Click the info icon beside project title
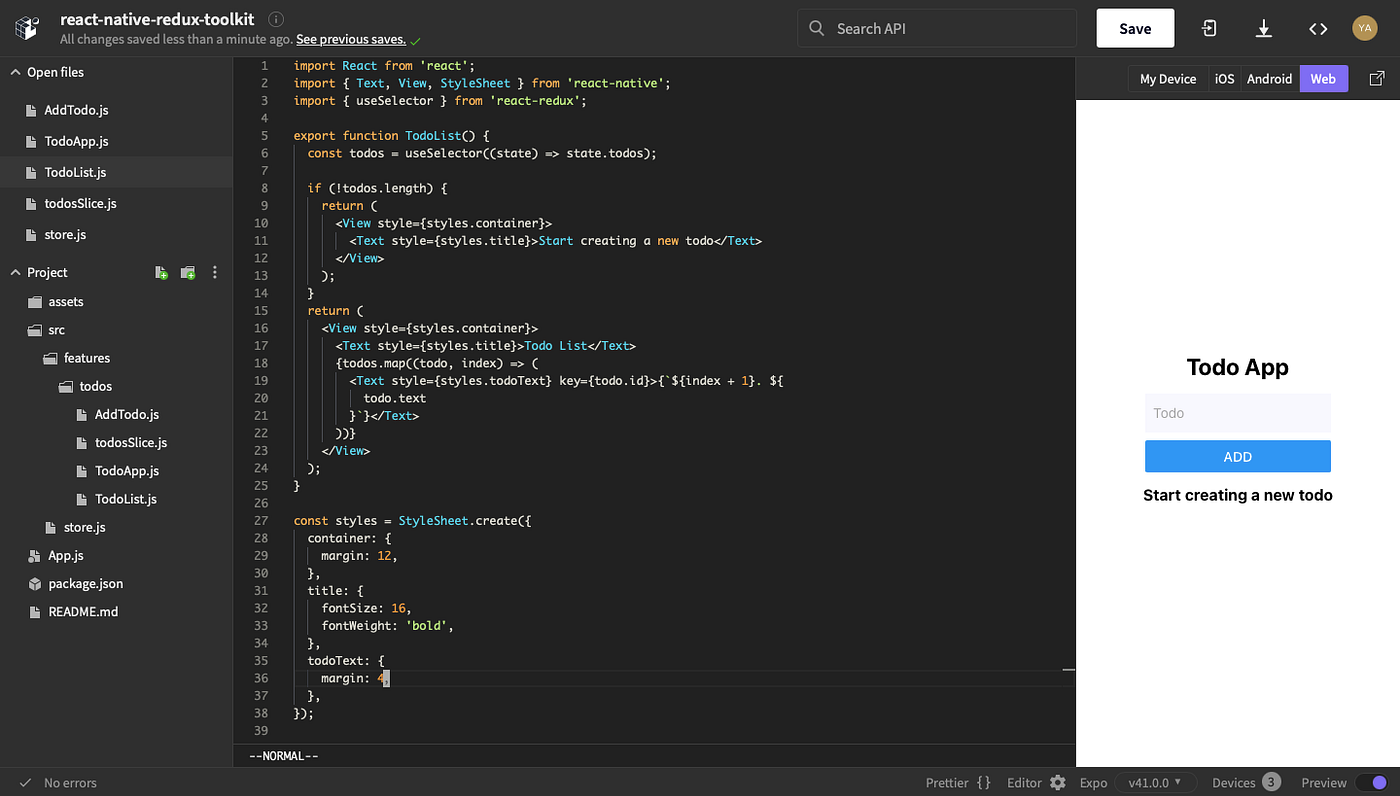Image resolution: width=1400 pixels, height=796 pixels. click(x=275, y=18)
